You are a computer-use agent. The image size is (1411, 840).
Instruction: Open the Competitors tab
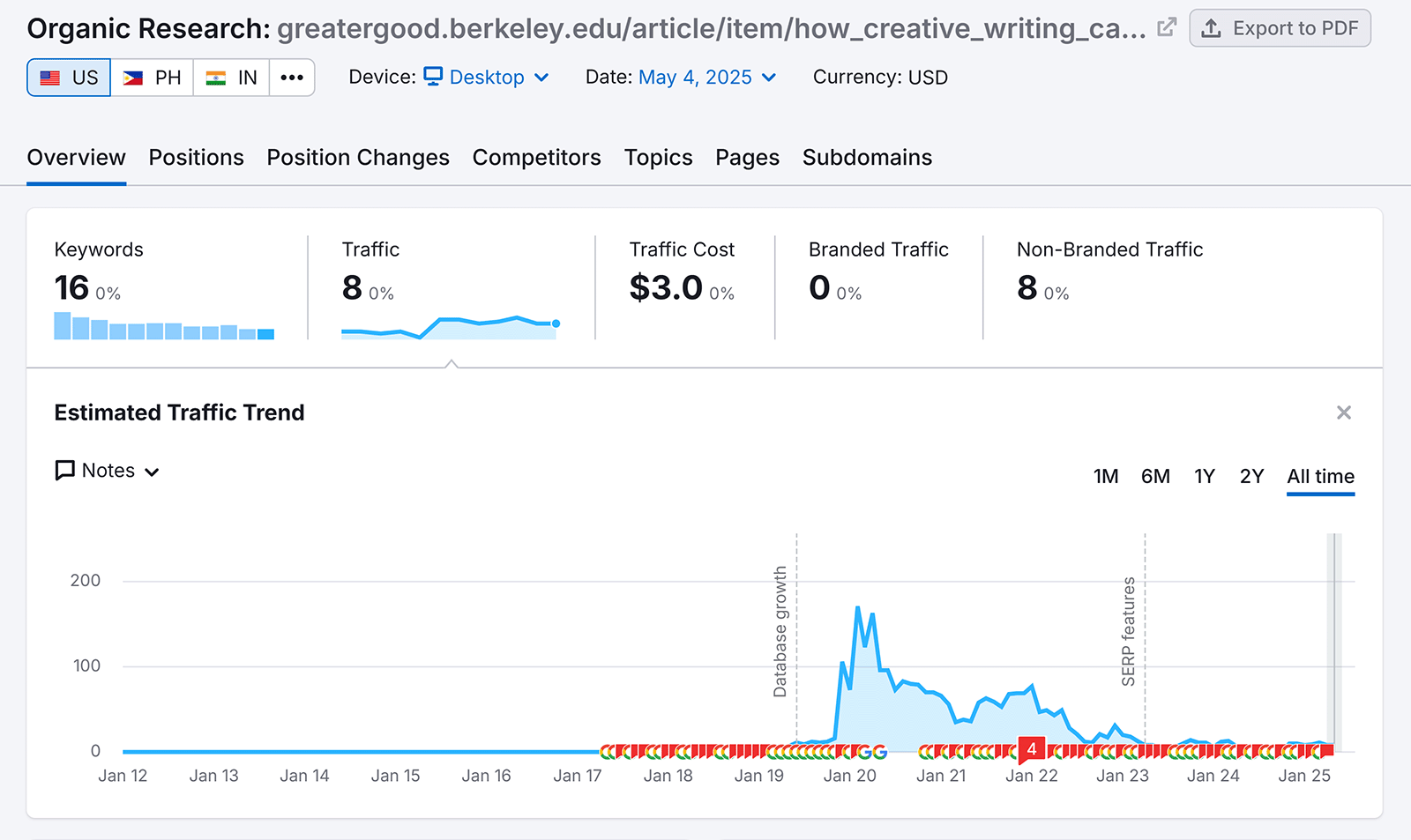click(536, 157)
